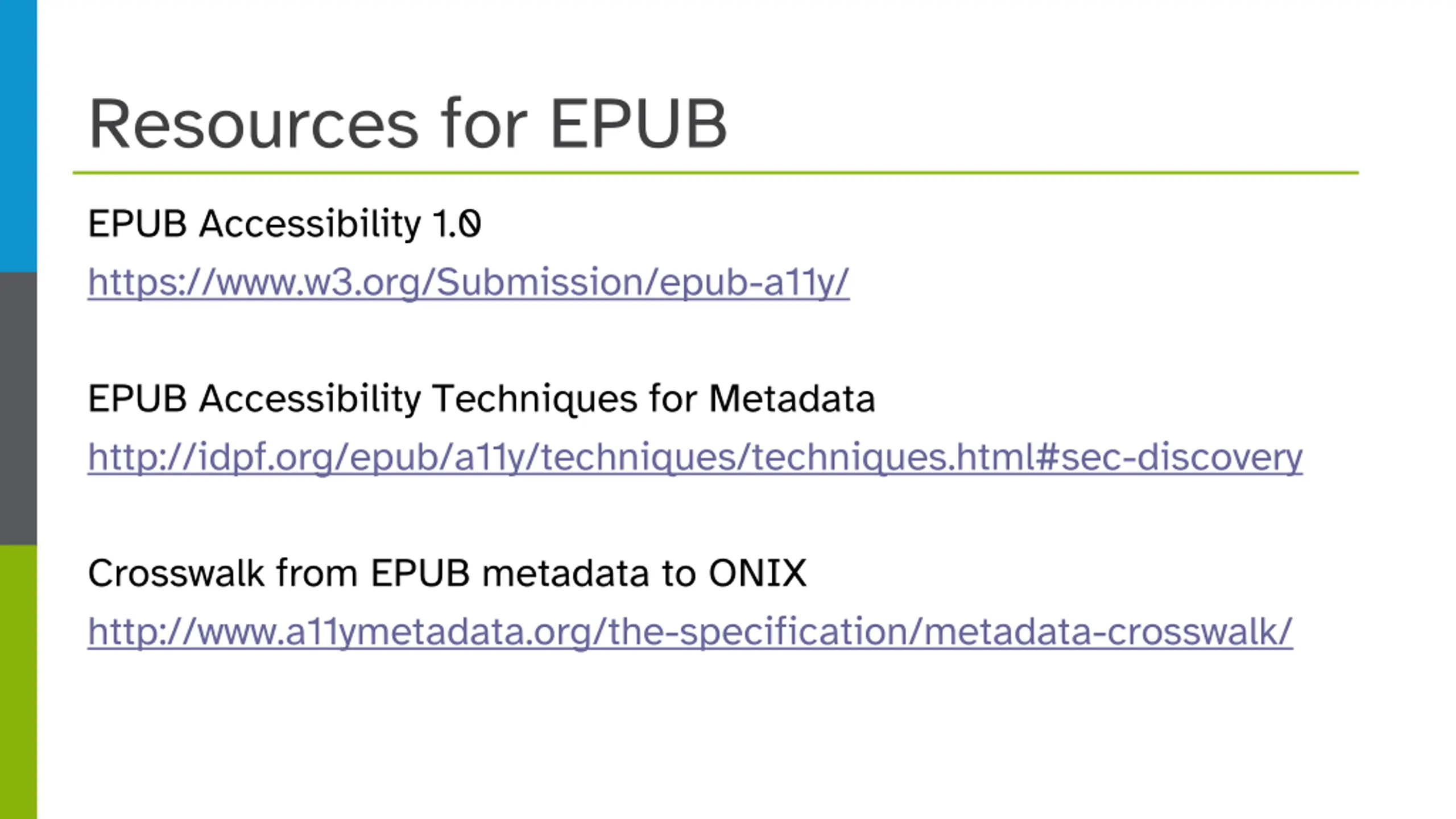Image resolution: width=1456 pixels, height=819 pixels.
Task: Click the blue segment of the left sidebar
Action: (18, 136)
